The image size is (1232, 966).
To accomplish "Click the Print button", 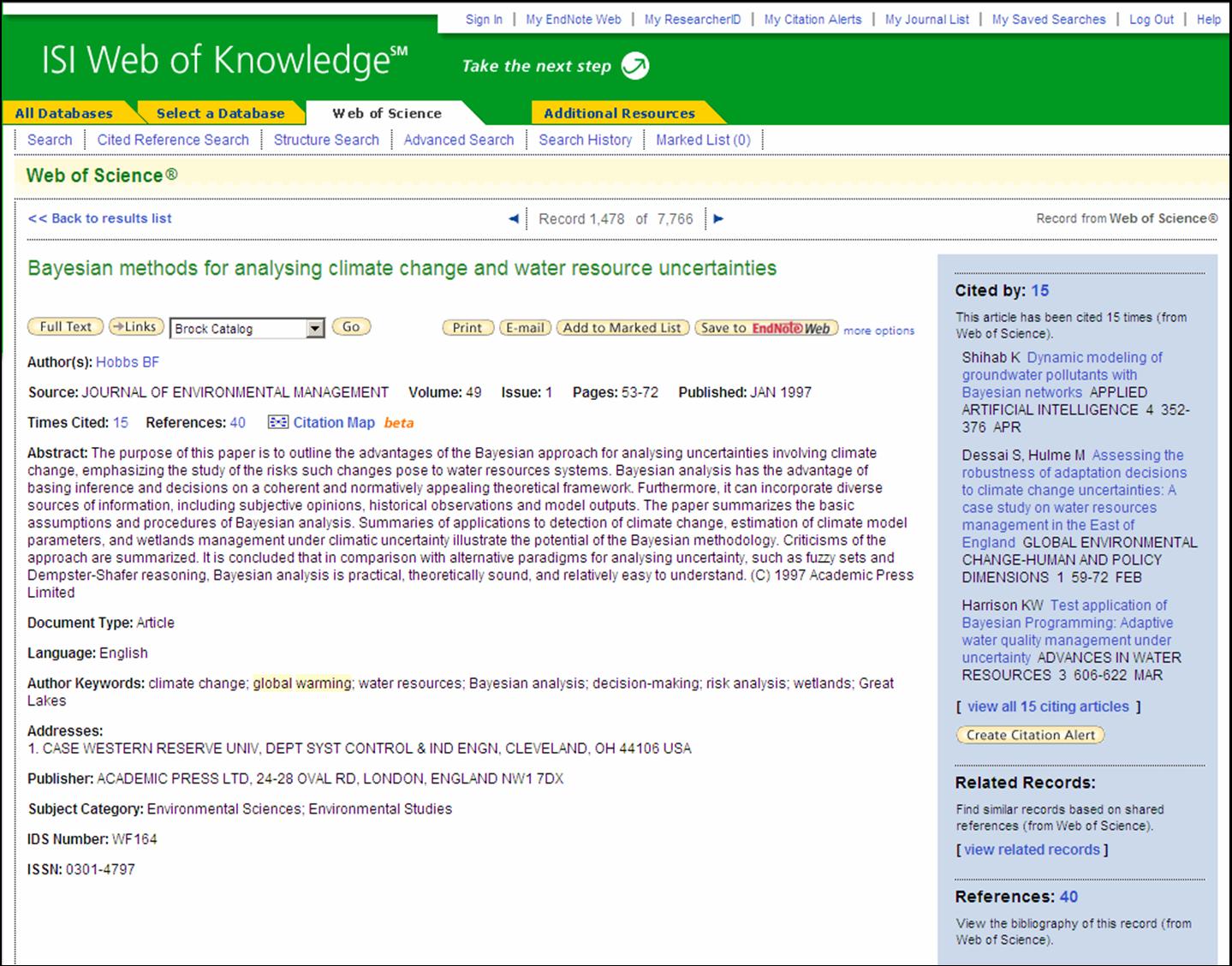I will point(467,327).
